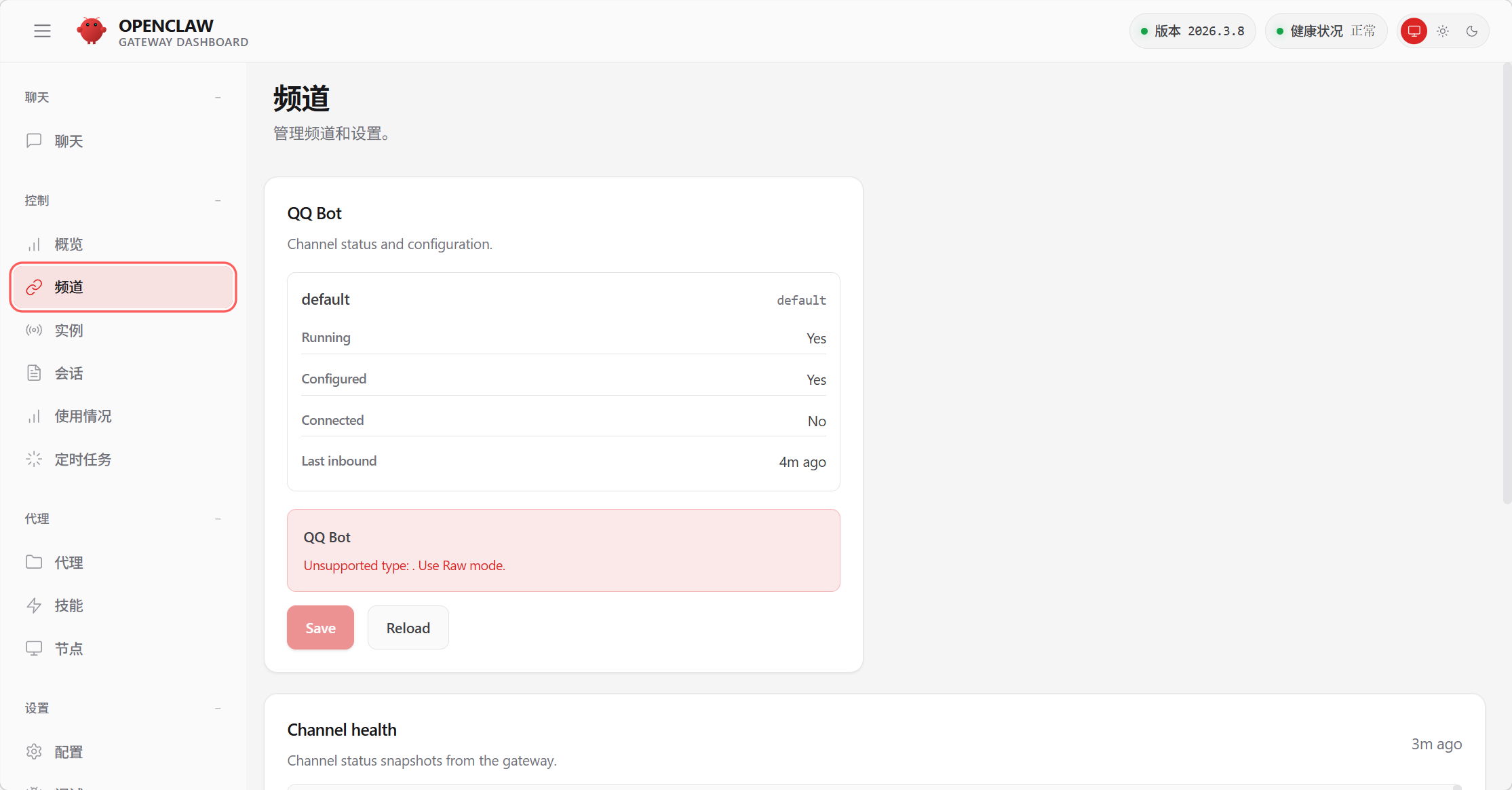The width and height of the screenshot is (1512, 790).
Task: Click the hamburger menu icon
Action: point(42,31)
